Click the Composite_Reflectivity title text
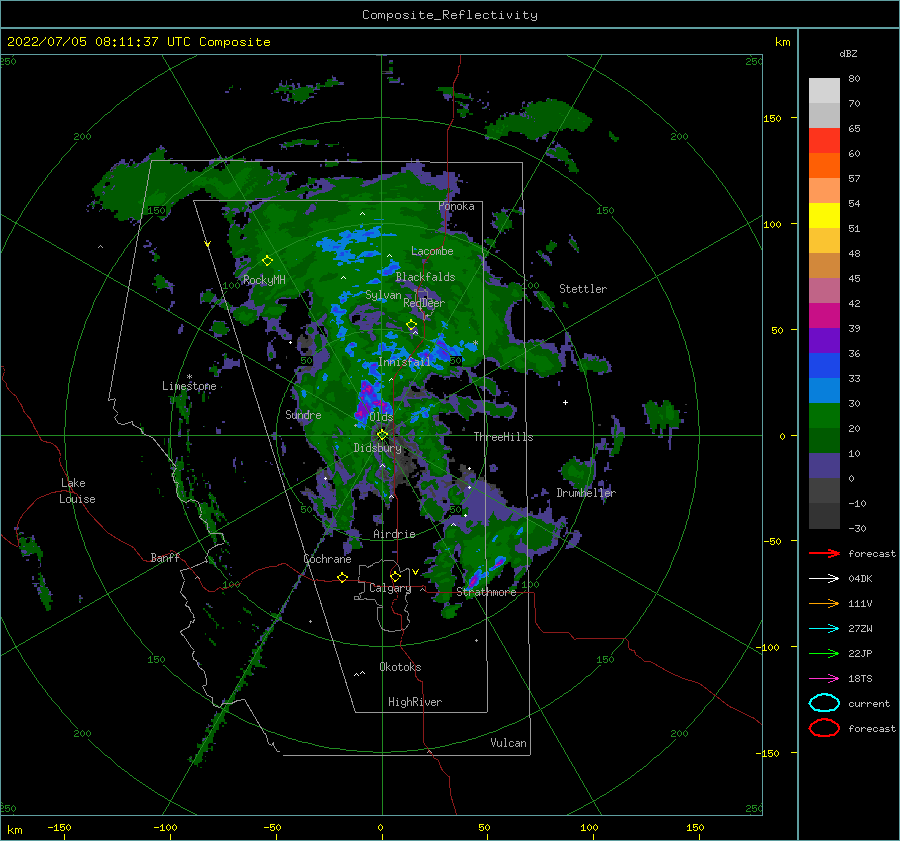This screenshot has width=900, height=841. click(x=450, y=15)
